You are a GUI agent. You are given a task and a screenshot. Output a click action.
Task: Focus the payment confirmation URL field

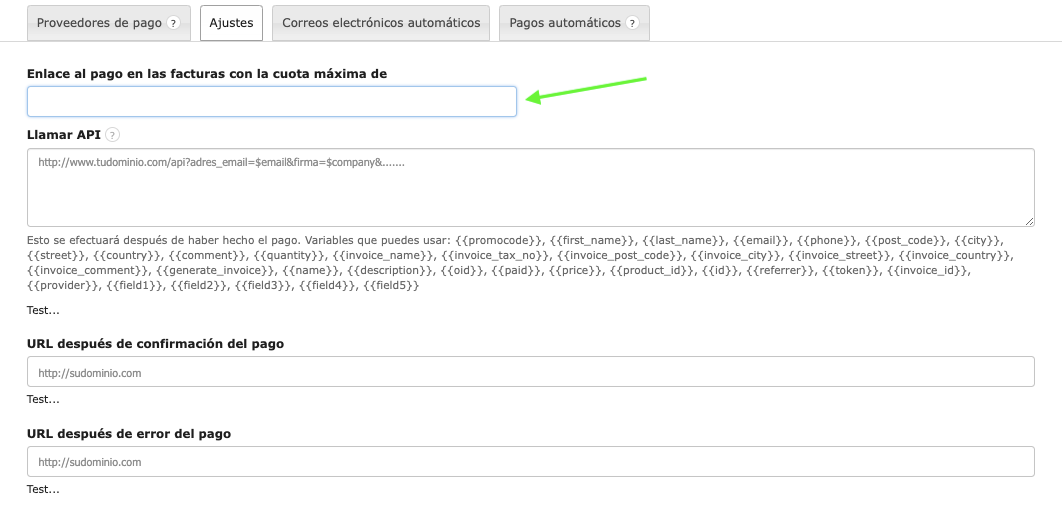tap(530, 373)
